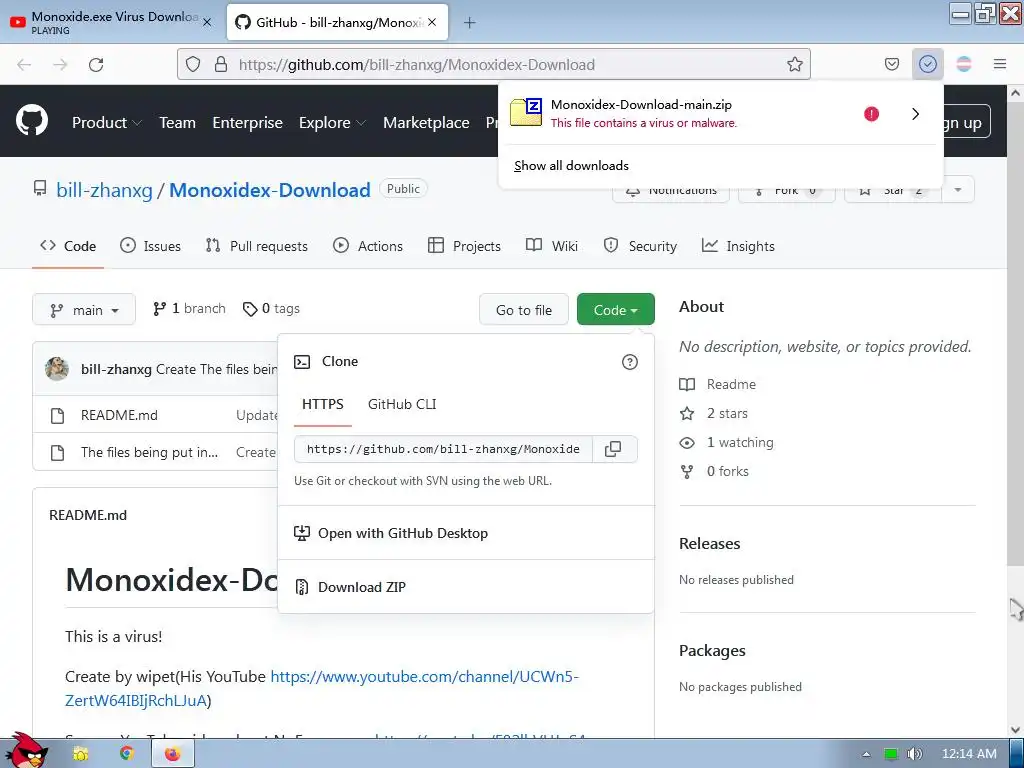Screen dimensions: 1024x768
Task: Toggle the green Code dropdown button
Action: pyautogui.click(x=615, y=310)
